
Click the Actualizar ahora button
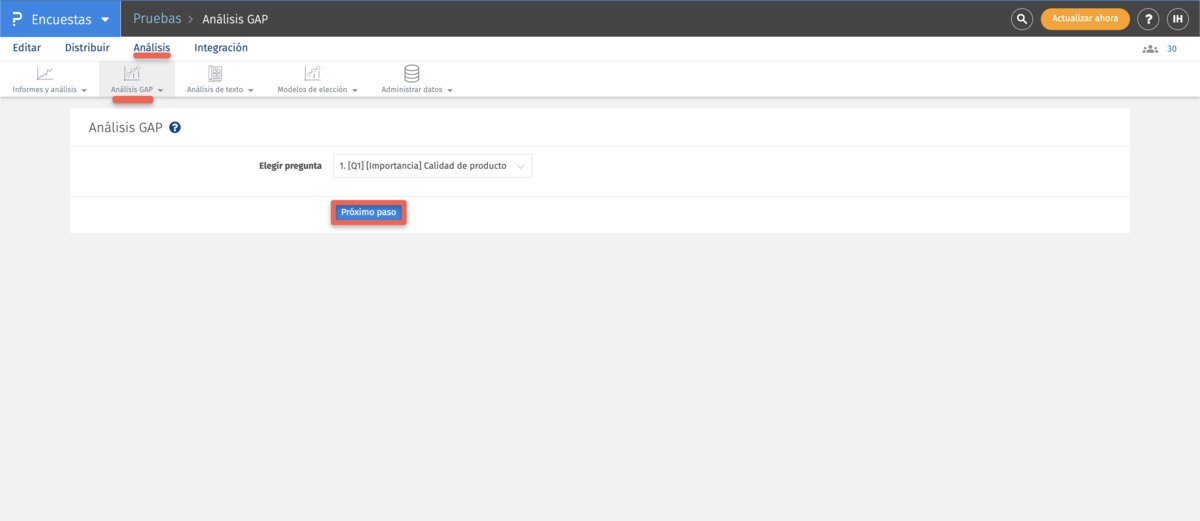coord(1085,19)
